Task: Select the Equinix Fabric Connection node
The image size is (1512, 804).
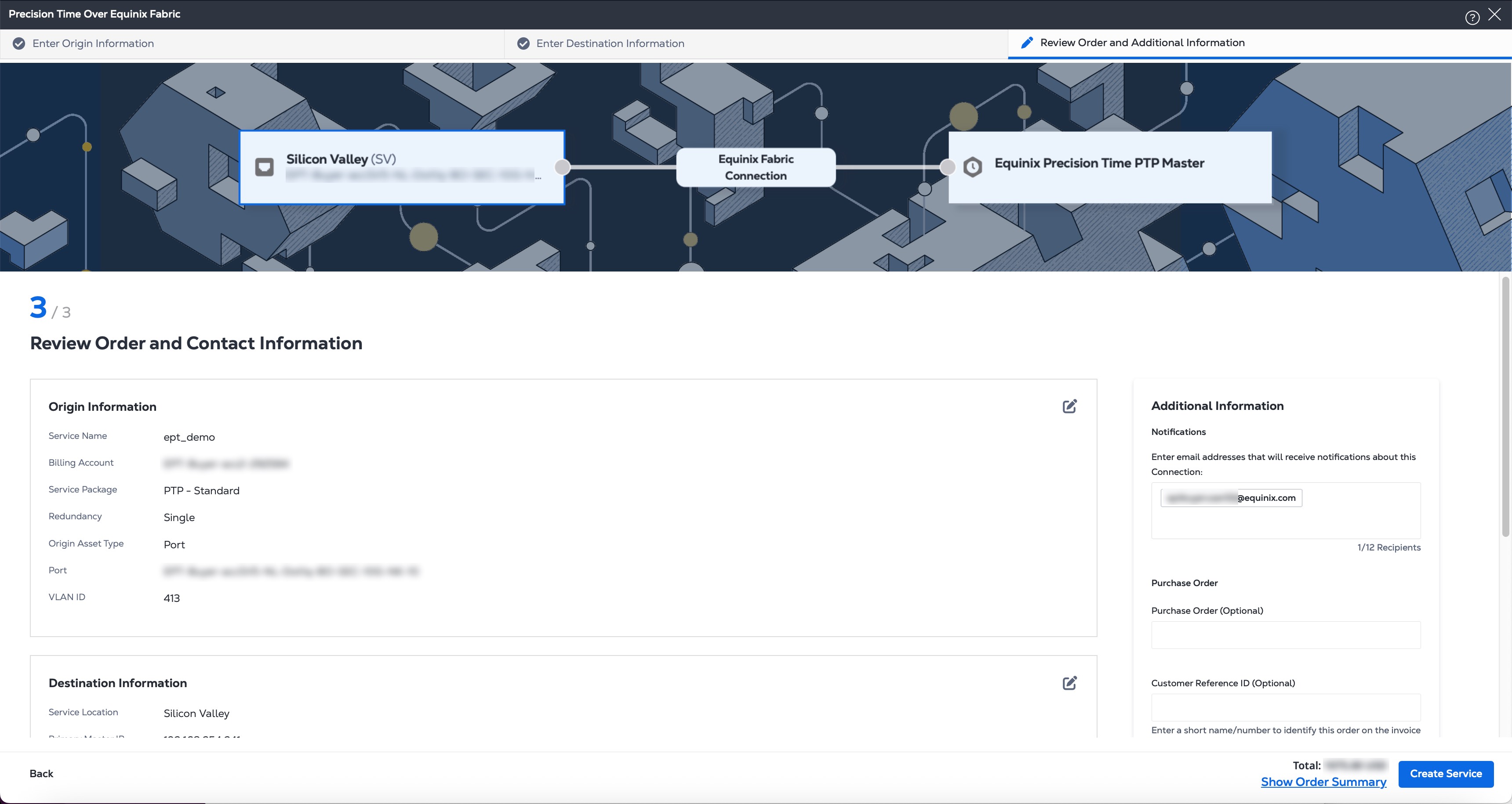Action: tap(756, 167)
